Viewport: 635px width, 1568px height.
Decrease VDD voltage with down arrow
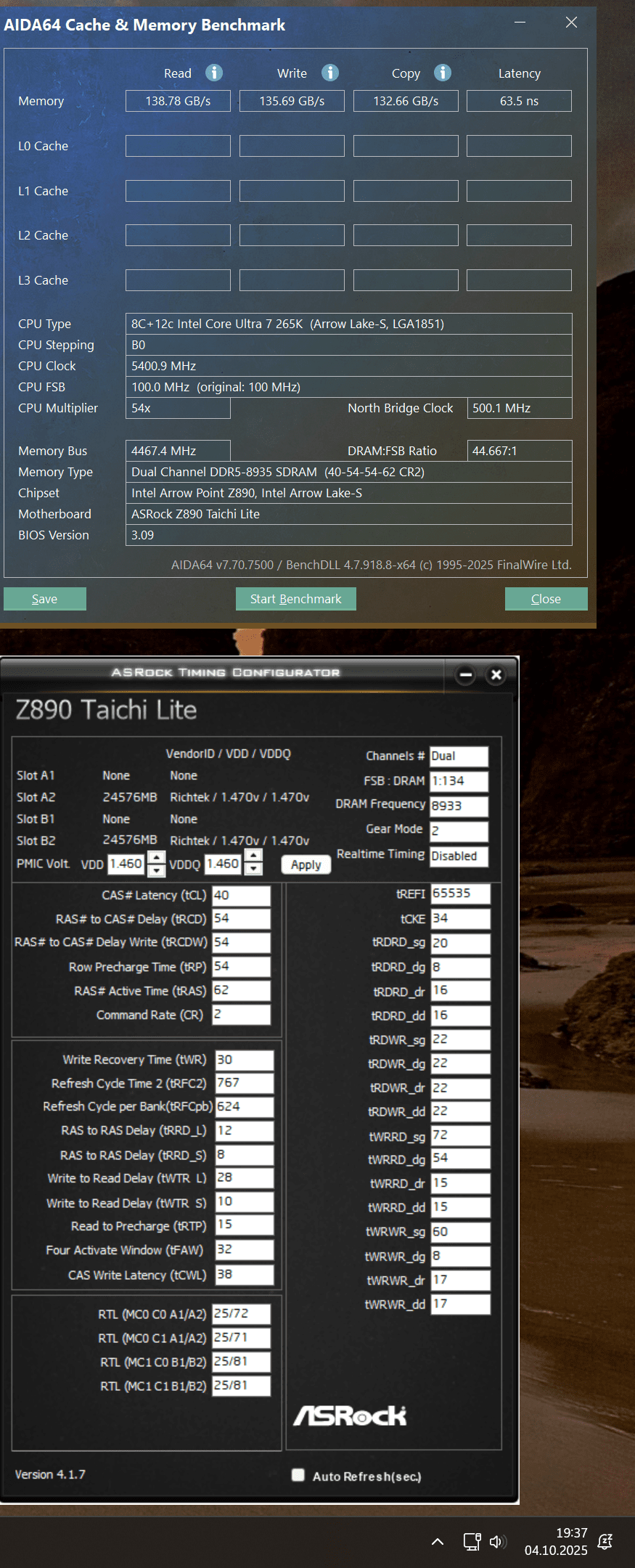(156, 870)
